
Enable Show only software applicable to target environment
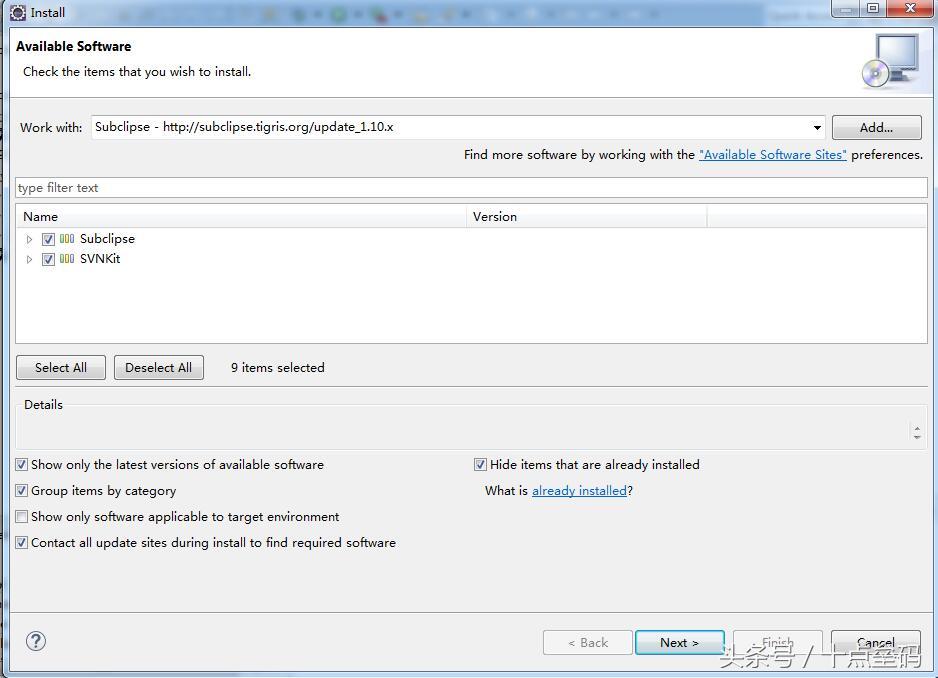pyautogui.click(x=22, y=516)
